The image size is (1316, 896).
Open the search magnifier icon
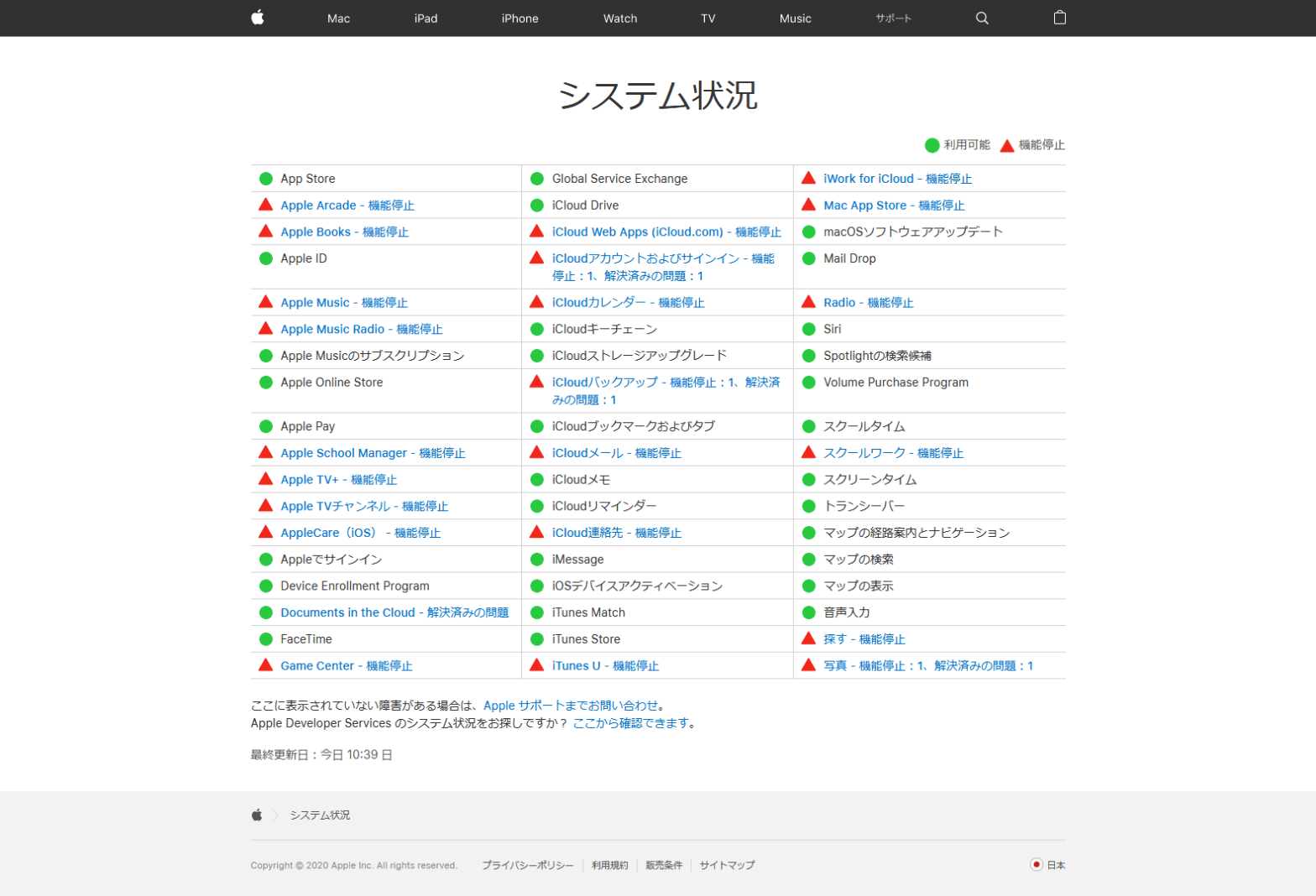982,18
